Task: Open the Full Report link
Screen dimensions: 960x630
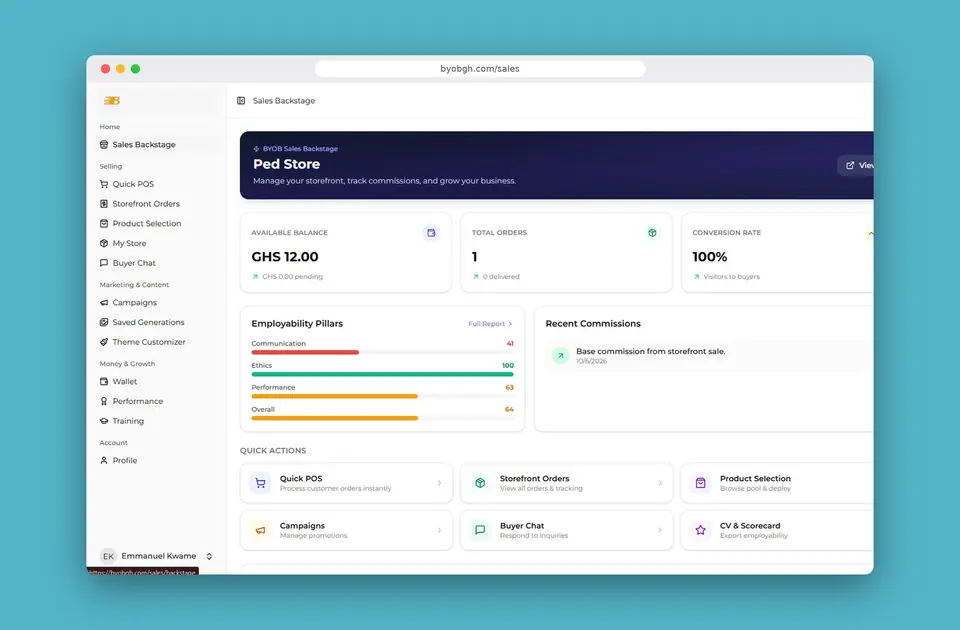Action: pos(490,324)
